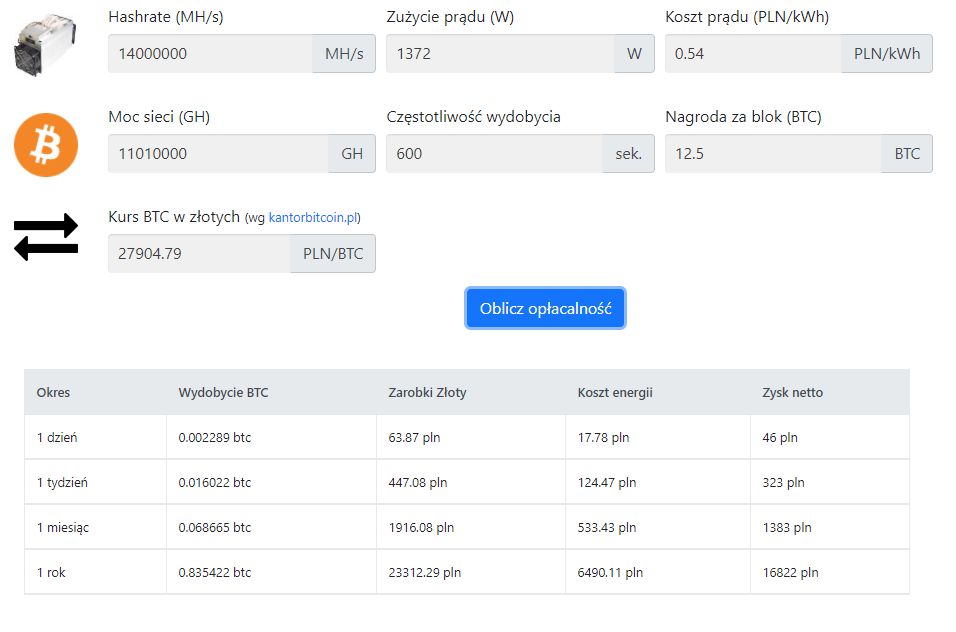Open the kantorbitcoin.pl link
The width and height of the screenshot is (956, 632).
pos(313,218)
